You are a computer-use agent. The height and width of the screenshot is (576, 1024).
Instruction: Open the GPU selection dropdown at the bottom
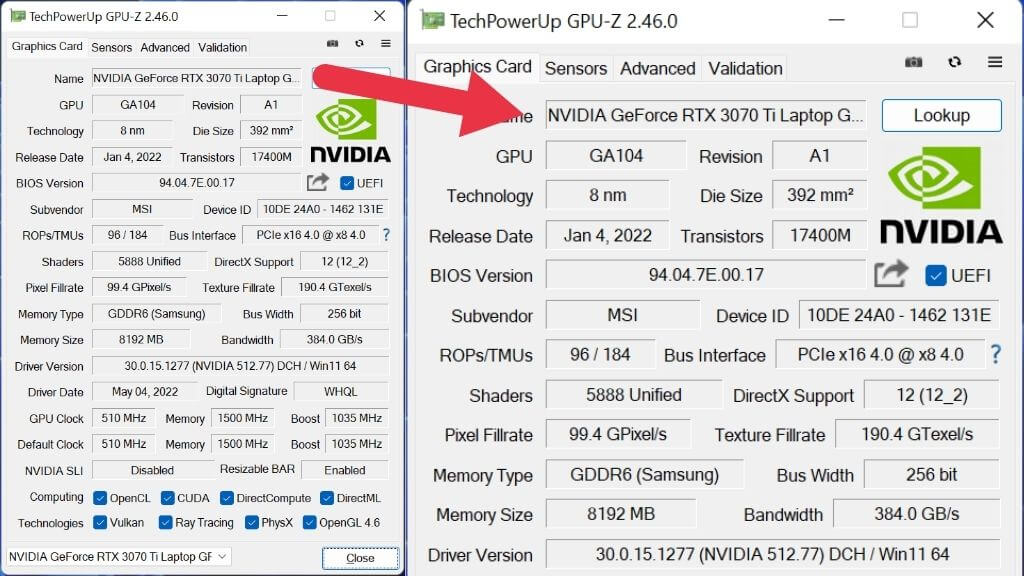118,556
